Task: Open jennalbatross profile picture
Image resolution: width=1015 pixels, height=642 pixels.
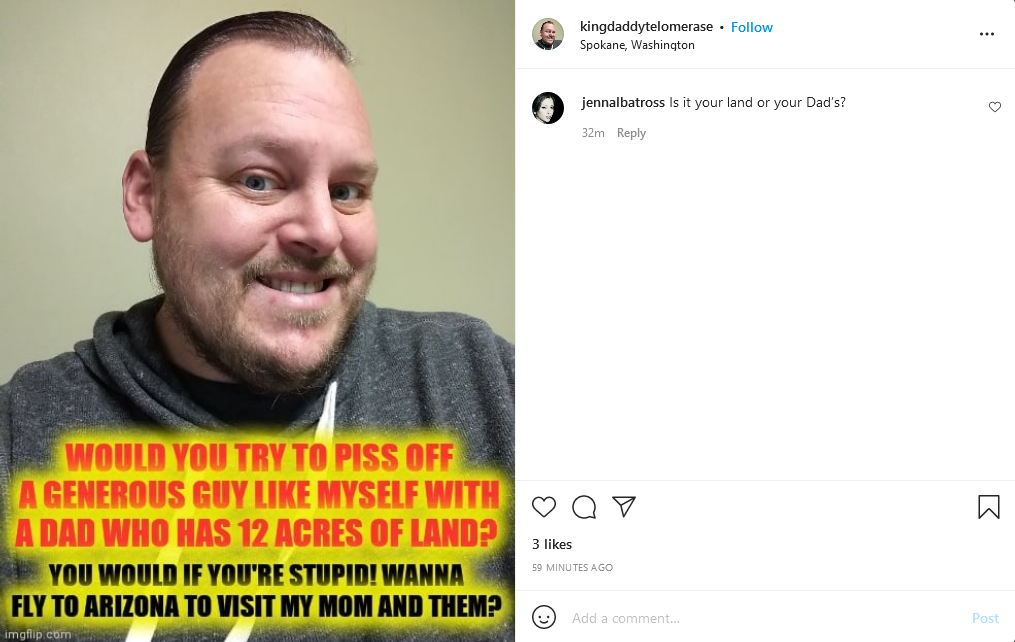Action: [548, 107]
